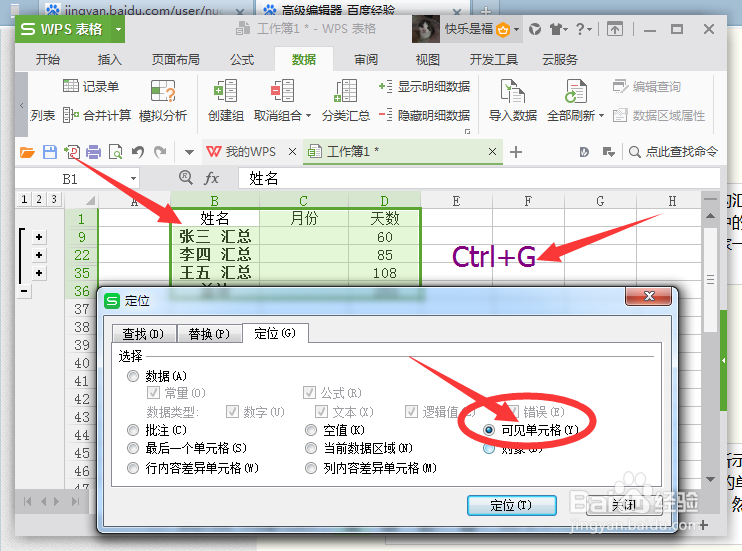The height and width of the screenshot is (551, 742).
Task: Collapse the outline group at row 36
Action: pos(24,291)
